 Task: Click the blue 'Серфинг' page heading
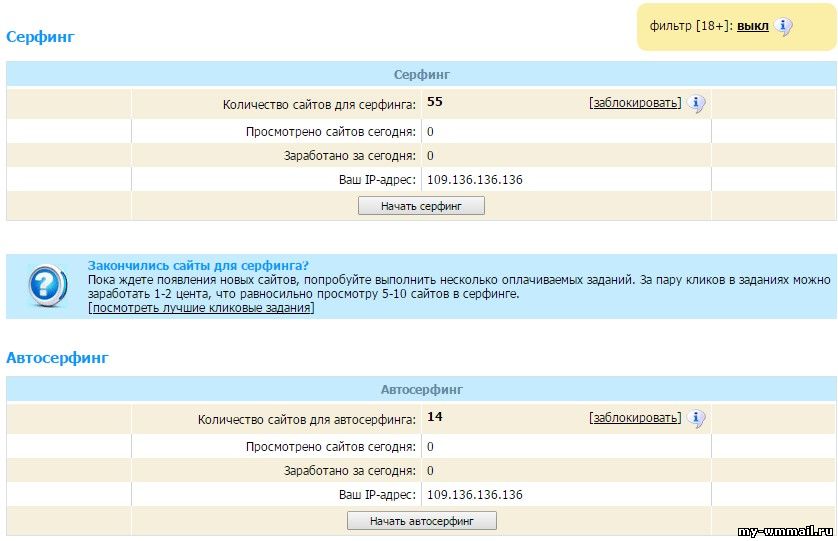coord(40,37)
